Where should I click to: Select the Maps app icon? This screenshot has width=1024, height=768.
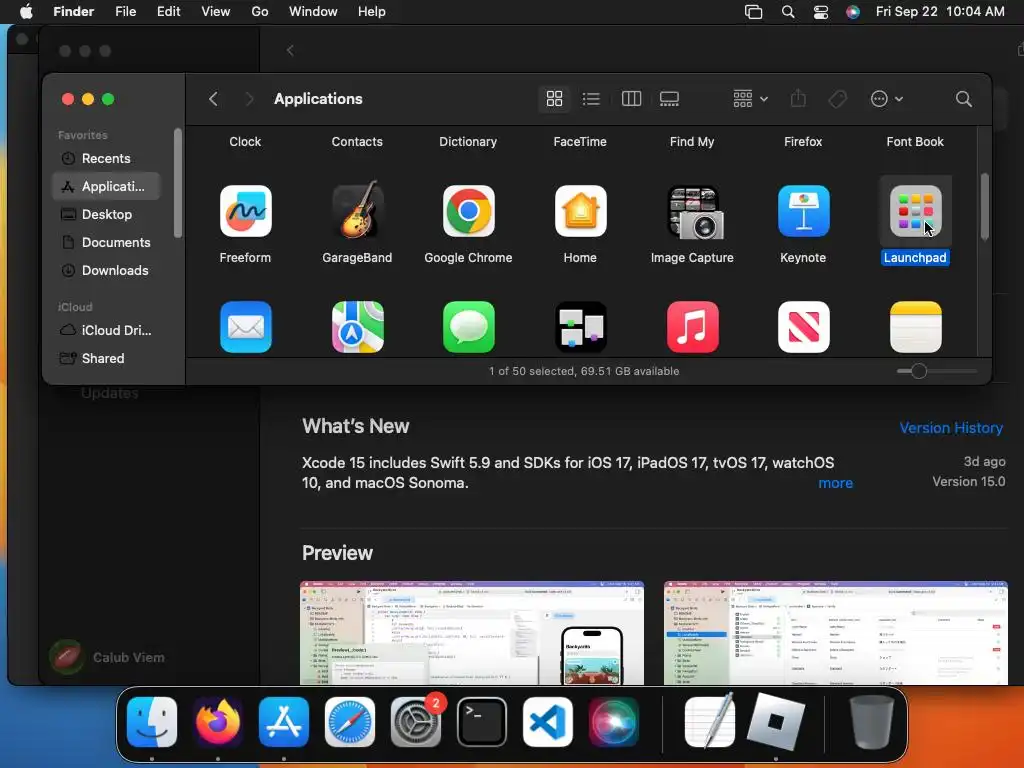coord(357,327)
